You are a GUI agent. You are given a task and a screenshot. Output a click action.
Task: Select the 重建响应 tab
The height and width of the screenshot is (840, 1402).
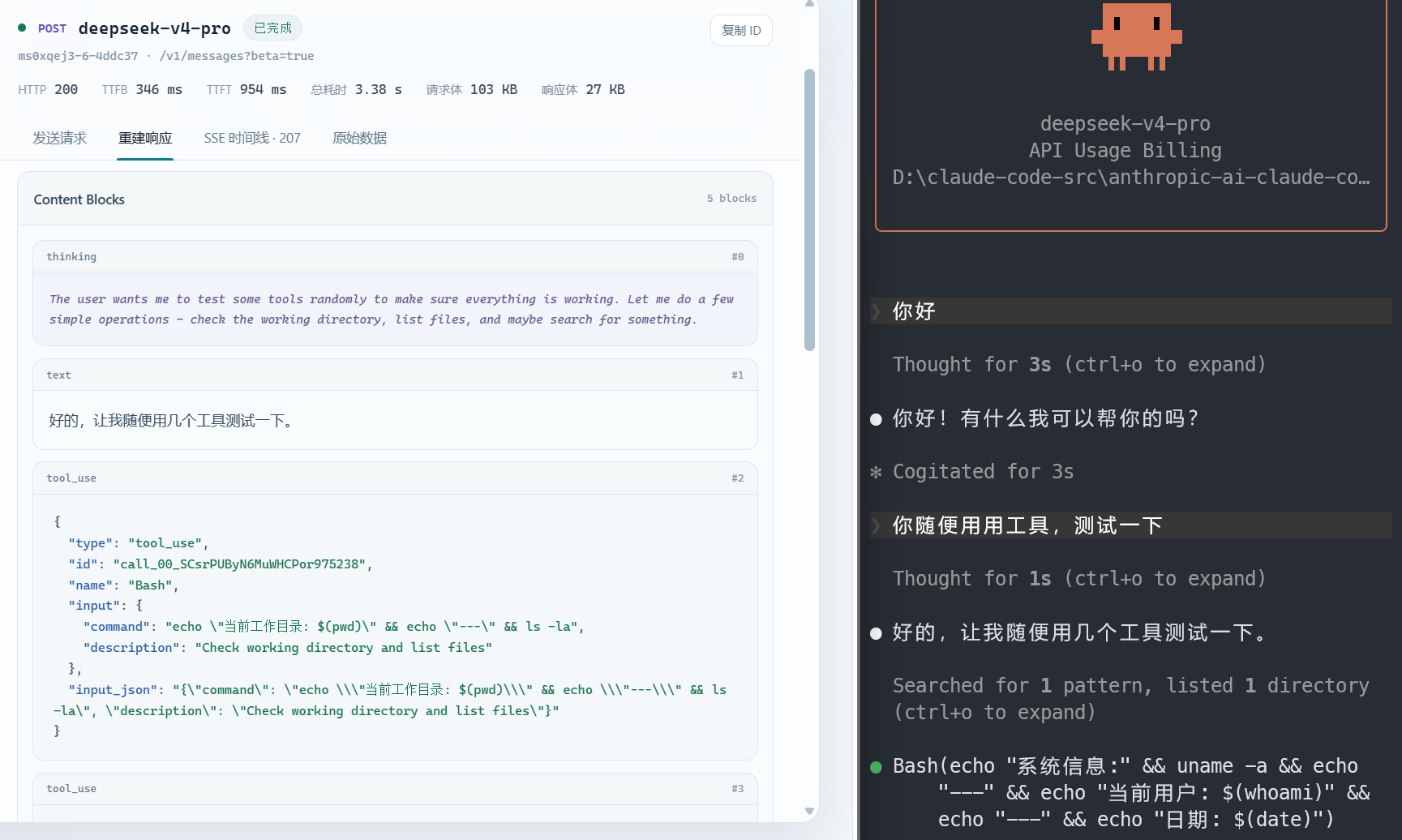(x=145, y=138)
